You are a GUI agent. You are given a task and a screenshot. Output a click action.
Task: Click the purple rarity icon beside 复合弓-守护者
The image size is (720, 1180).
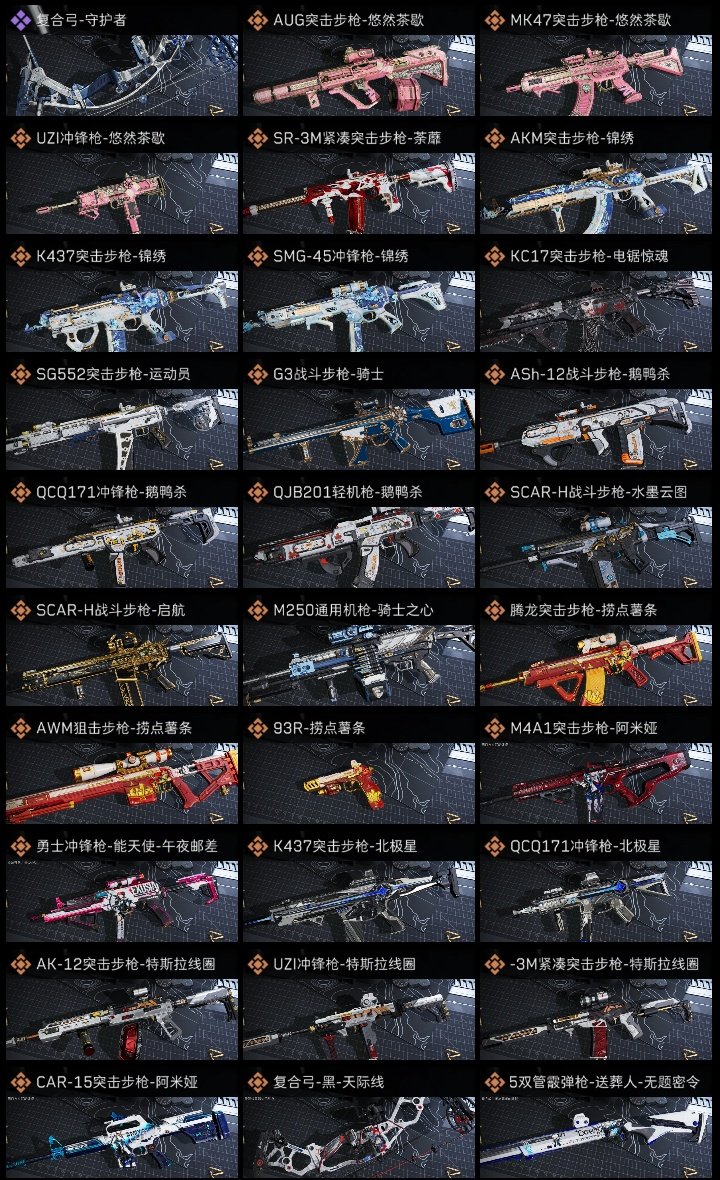pos(20,20)
